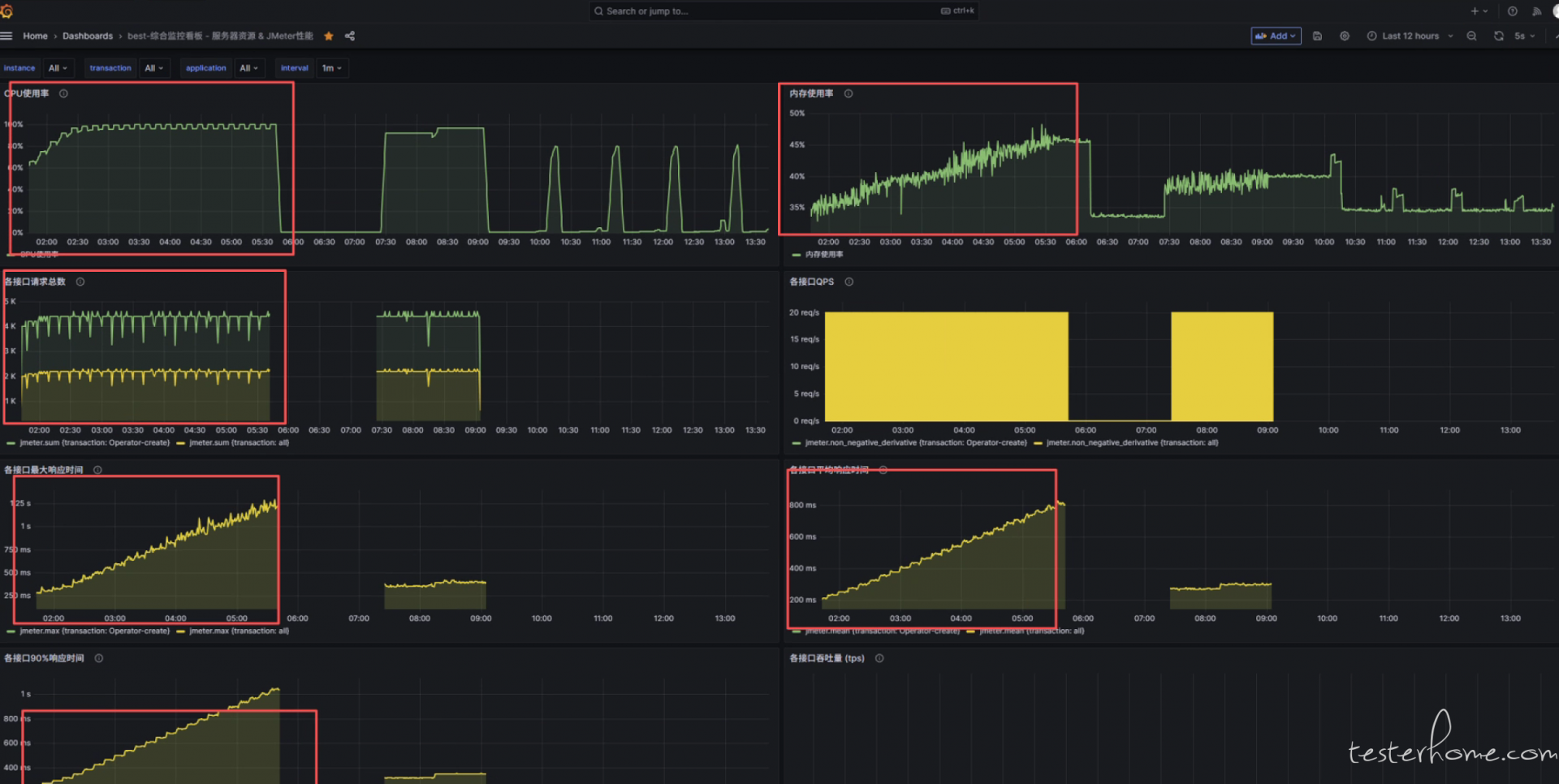This screenshot has width=1559, height=784.
Task: Zoom out the time range
Action: coord(1471,36)
